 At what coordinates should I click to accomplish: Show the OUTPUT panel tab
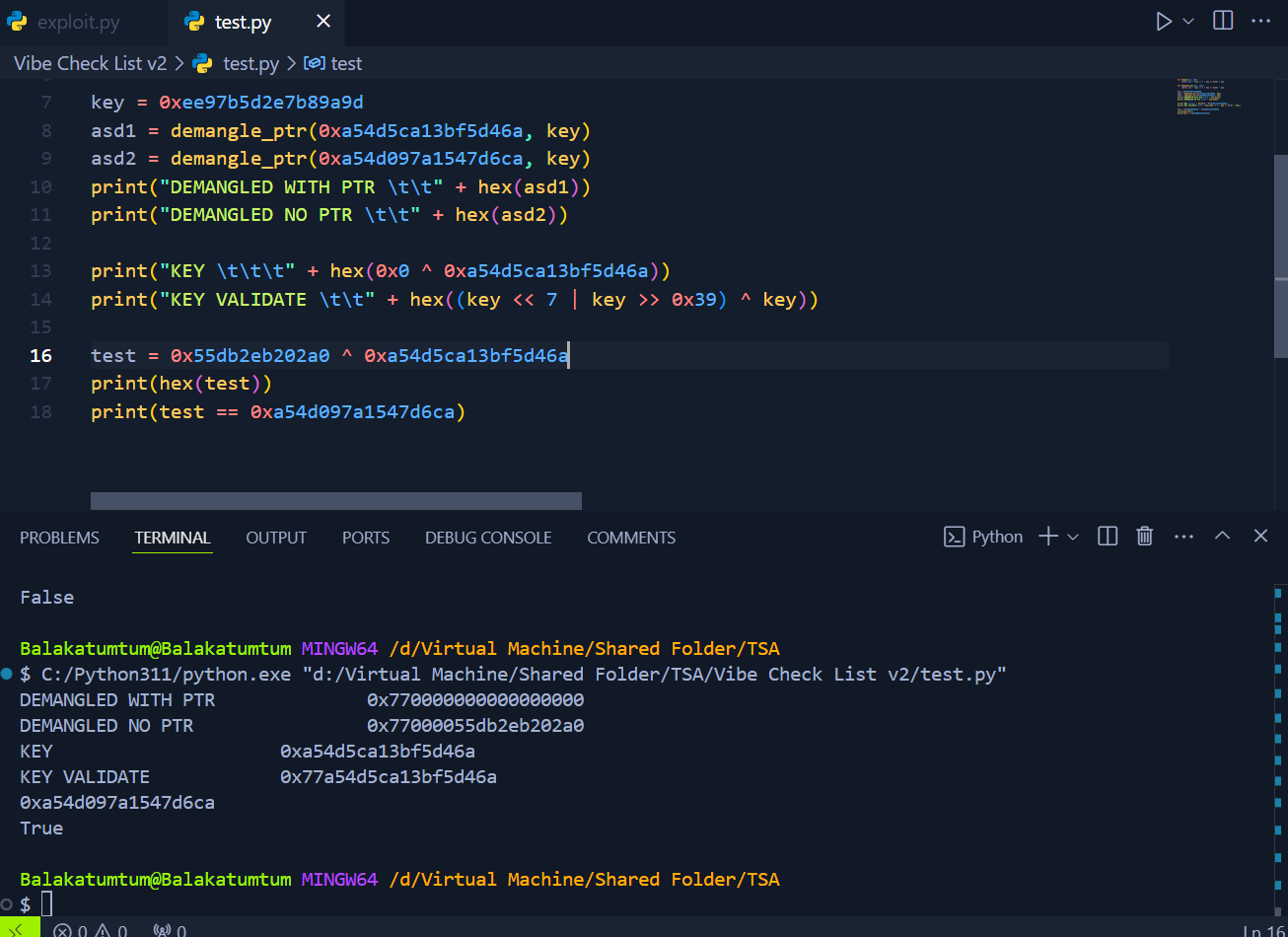pos(276,538)
